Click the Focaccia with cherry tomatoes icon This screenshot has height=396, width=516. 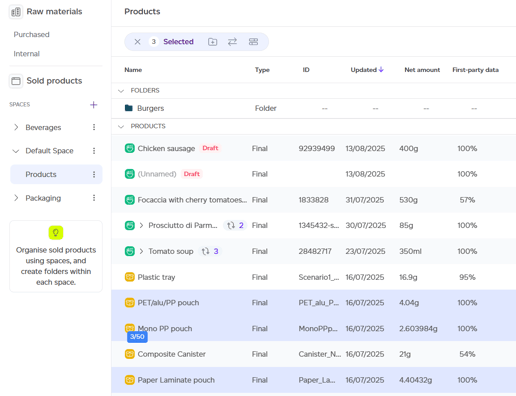(x=130, y=200)
